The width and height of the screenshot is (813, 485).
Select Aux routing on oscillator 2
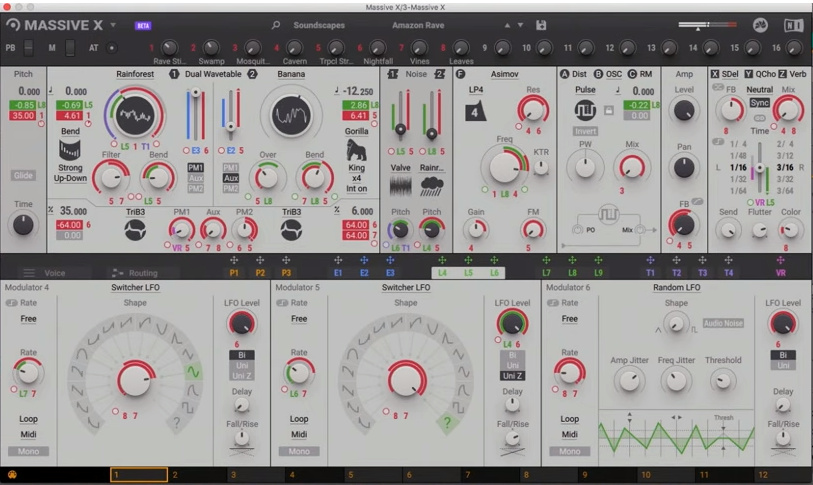(231, 178)
